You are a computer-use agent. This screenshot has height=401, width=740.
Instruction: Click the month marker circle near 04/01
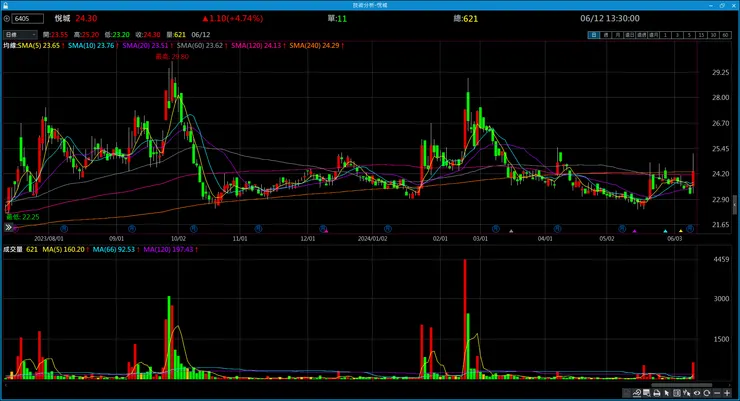click(557, 229)
